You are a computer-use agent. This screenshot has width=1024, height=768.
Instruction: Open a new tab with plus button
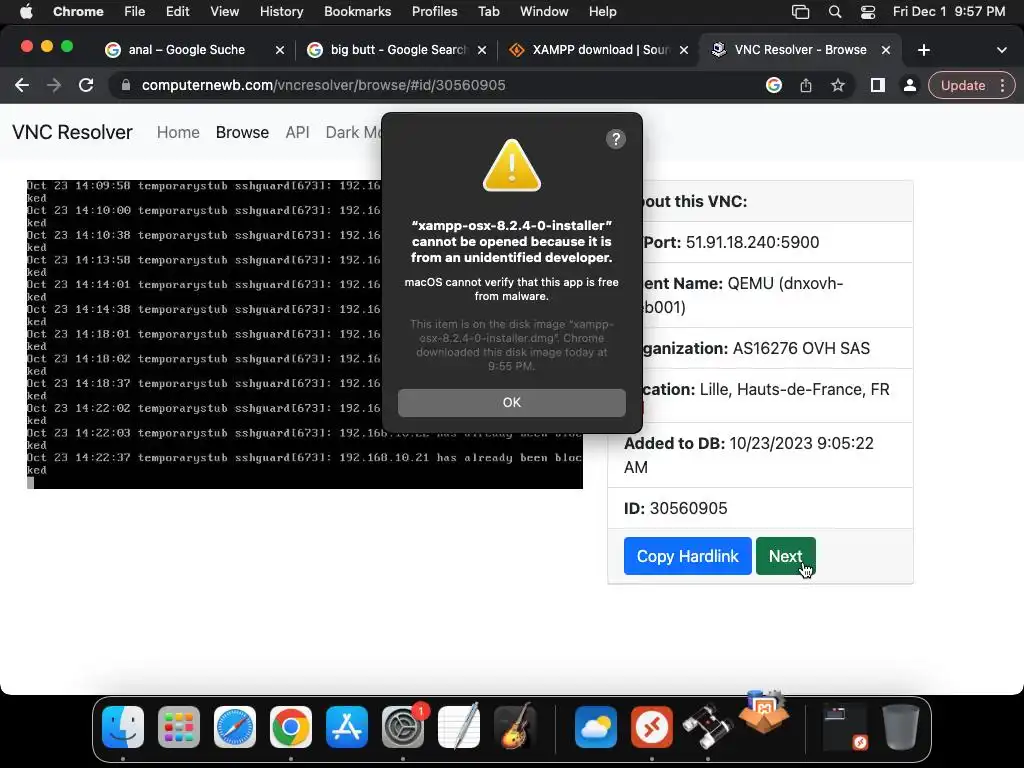tap(923, 50)
